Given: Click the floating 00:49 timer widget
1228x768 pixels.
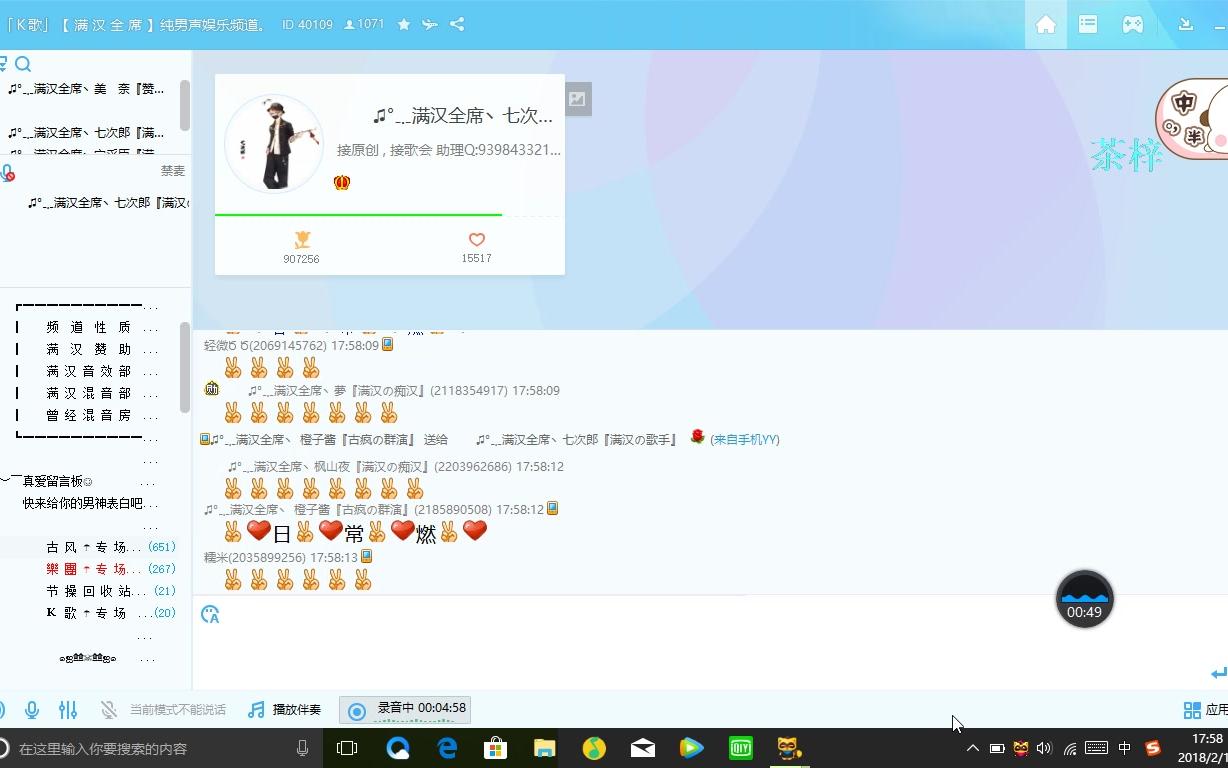Looking at the screenshot, I should [x=1084, y=600].
